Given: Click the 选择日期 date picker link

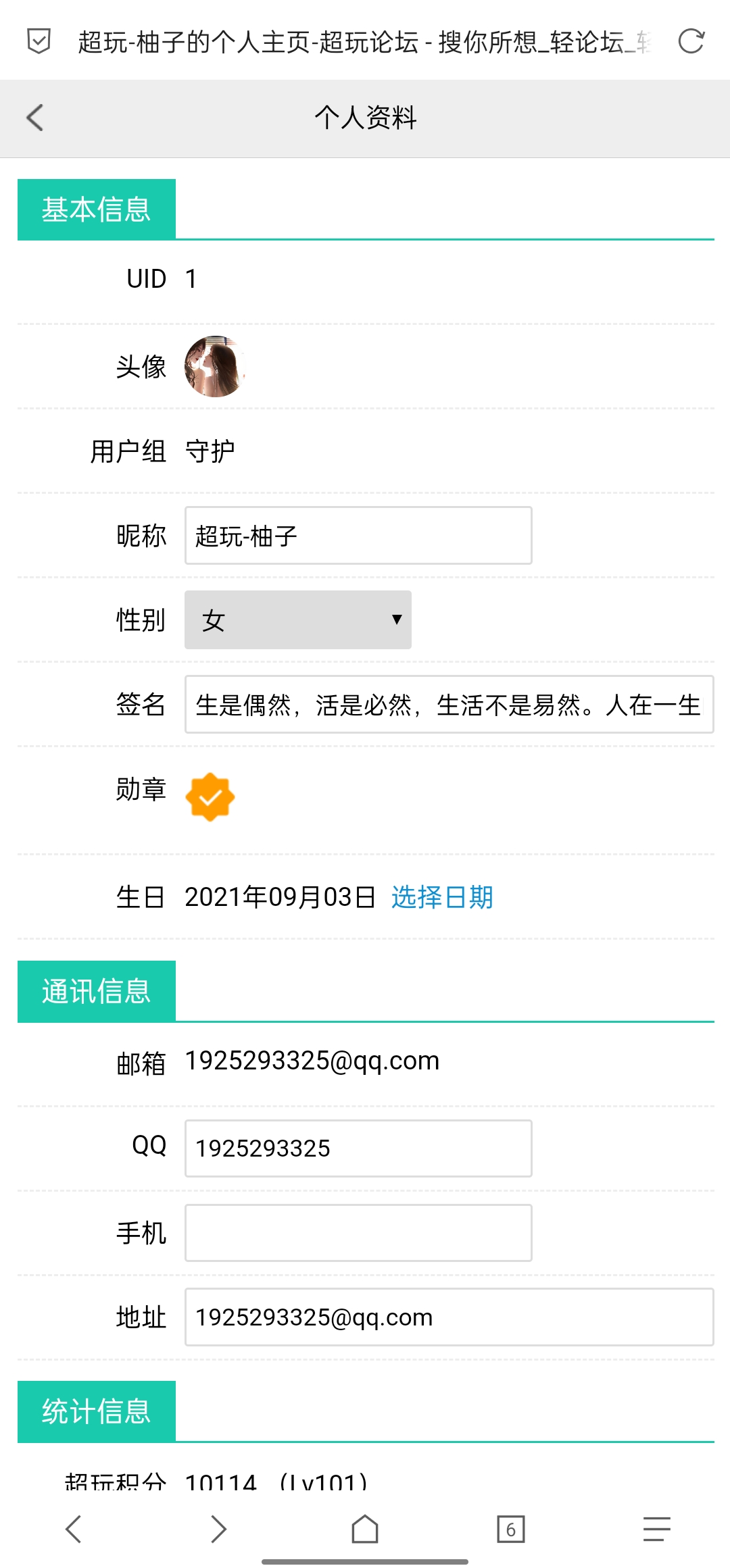Looking at the screenshot, I should pos(442,897).
